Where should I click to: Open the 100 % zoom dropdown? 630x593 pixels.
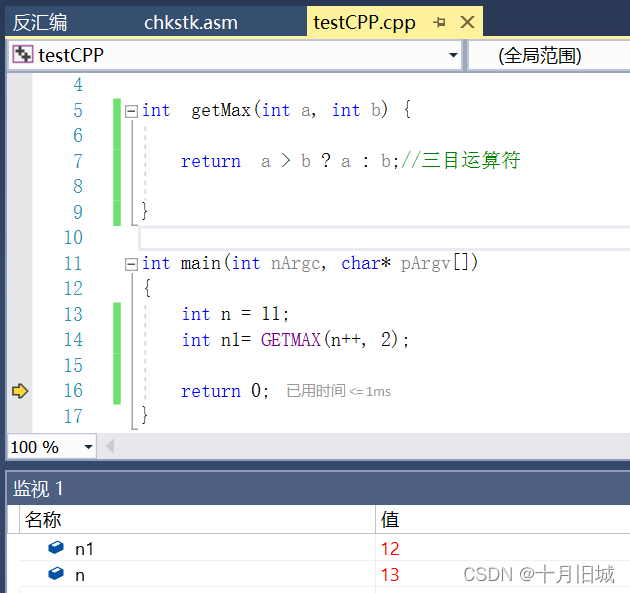tap(88, 446)
